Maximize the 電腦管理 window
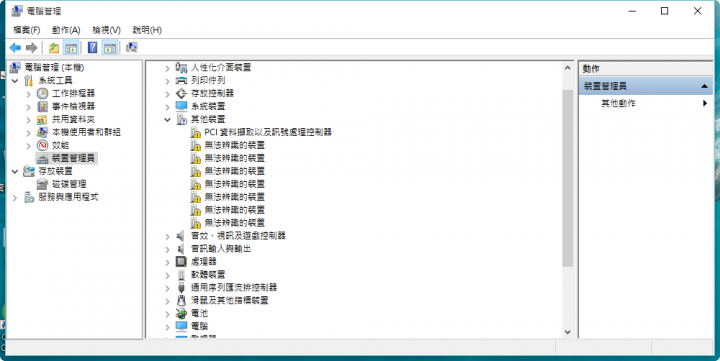Viewport: 720px width, 361px height. point(664,11)
